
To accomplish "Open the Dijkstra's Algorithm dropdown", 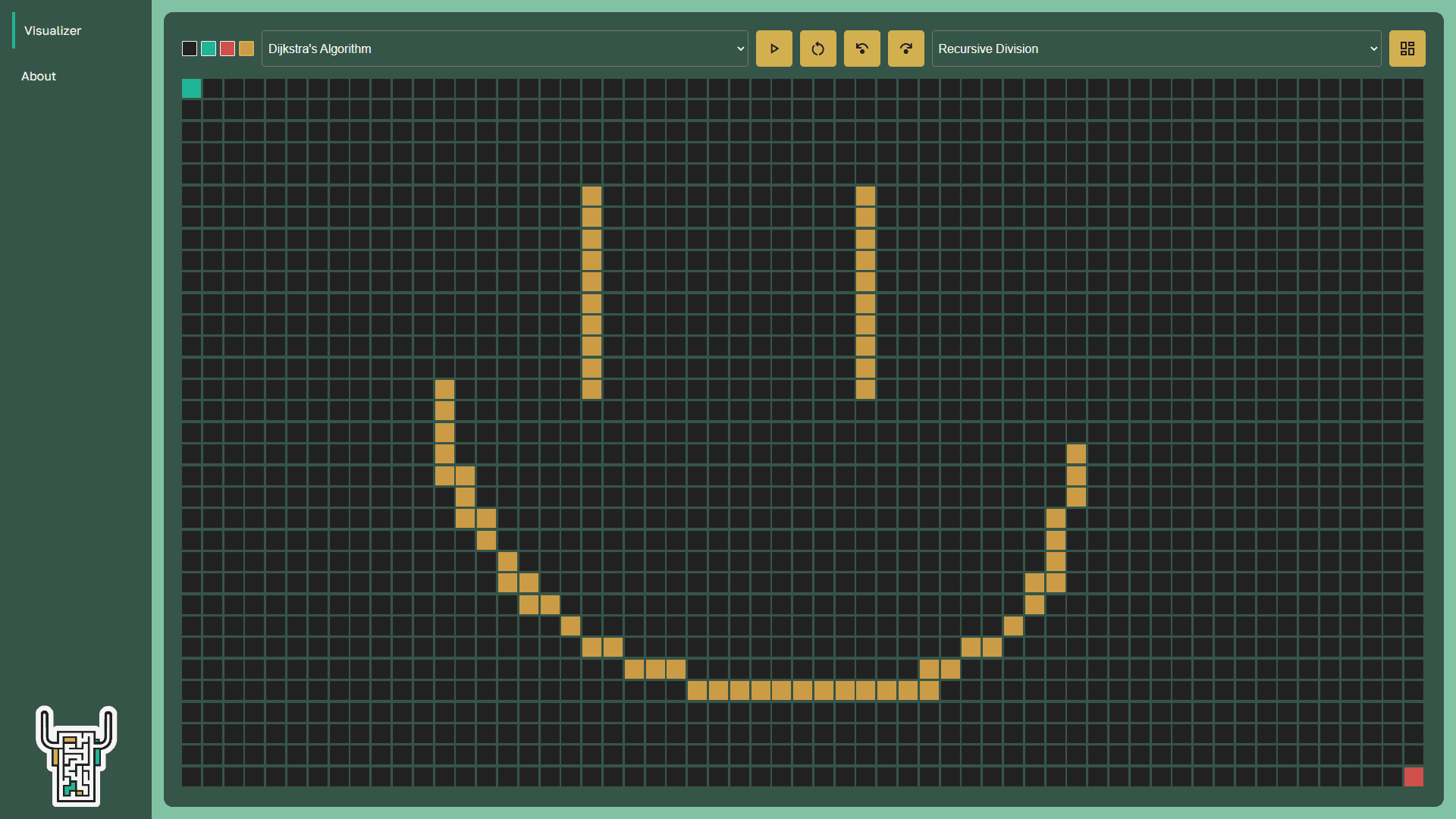I will [504, 49].
